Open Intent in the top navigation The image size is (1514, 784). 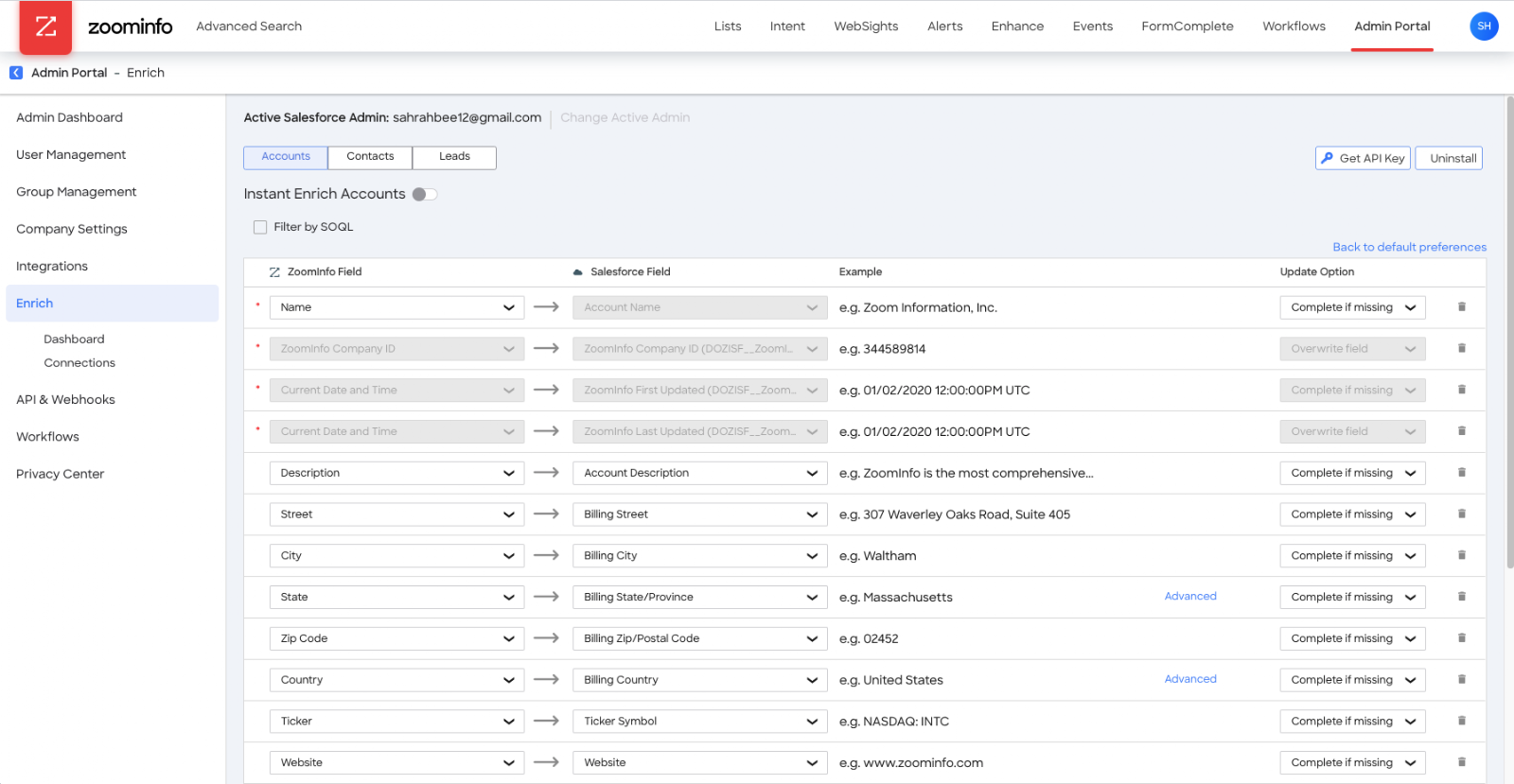tap(787, 26)
